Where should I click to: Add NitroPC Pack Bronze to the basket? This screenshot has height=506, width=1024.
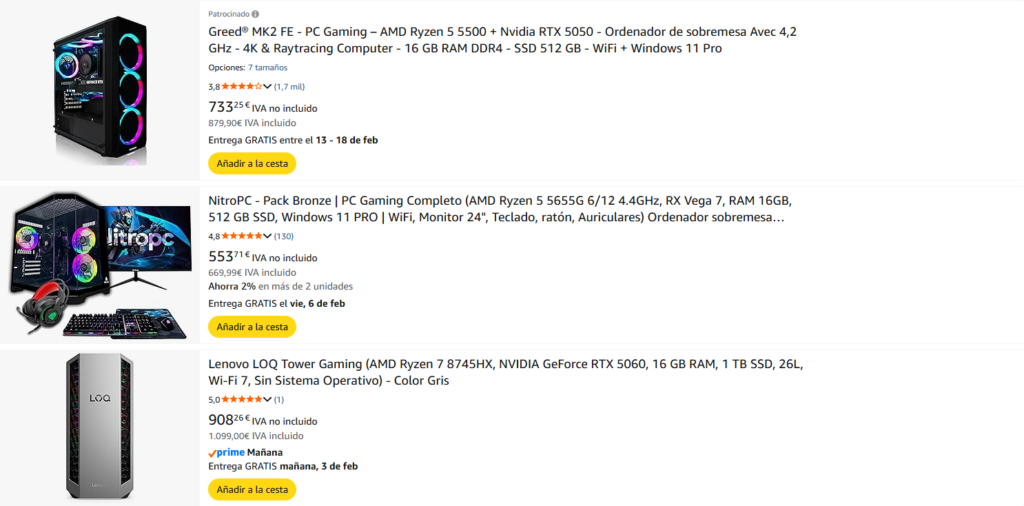252,327
